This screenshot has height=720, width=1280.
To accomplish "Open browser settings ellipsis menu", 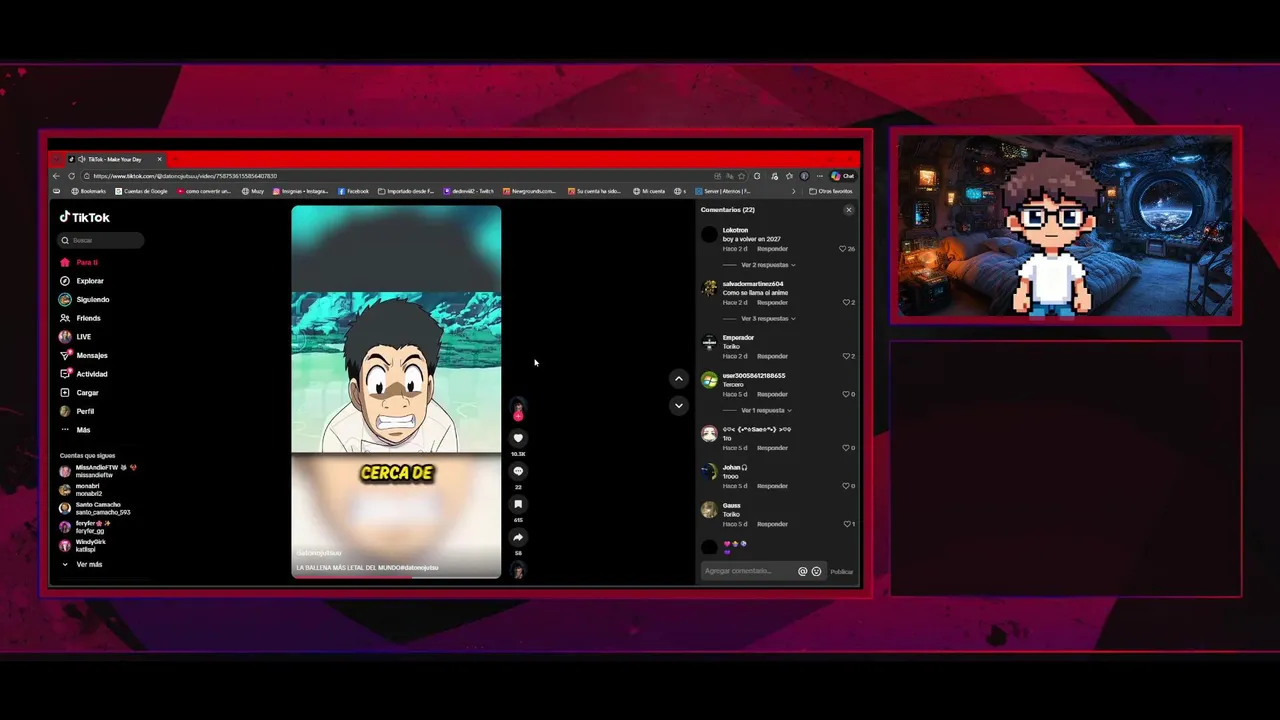I will [819, 176].
